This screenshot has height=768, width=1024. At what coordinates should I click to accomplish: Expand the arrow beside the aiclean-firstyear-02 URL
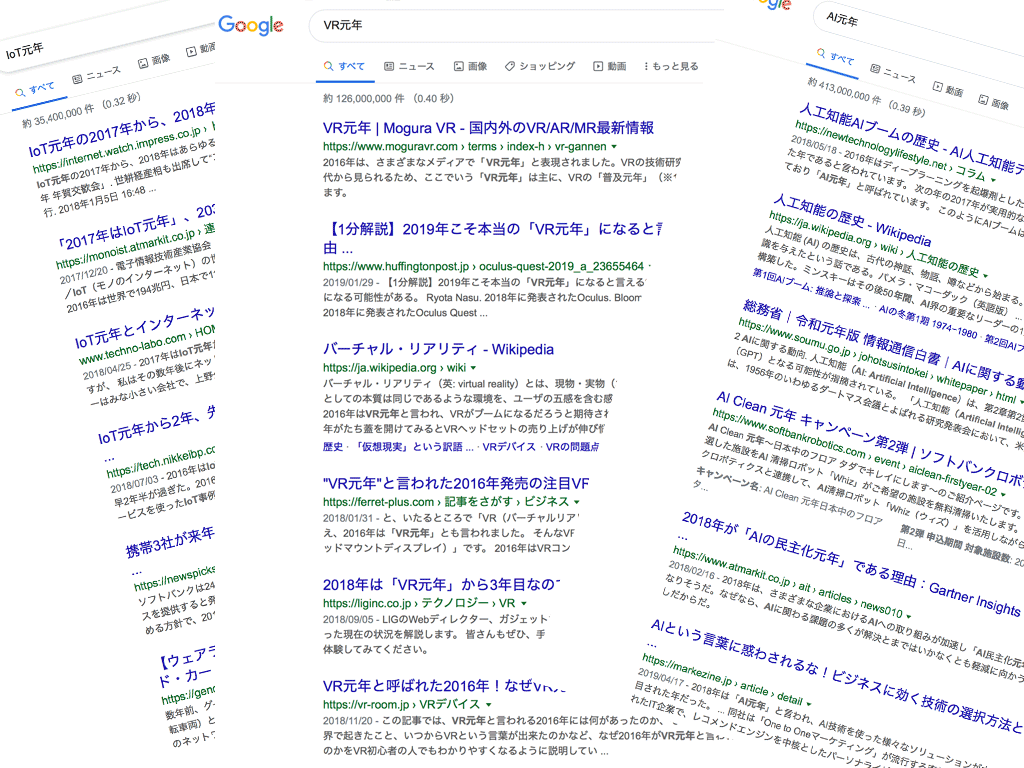click(1004, 493)
